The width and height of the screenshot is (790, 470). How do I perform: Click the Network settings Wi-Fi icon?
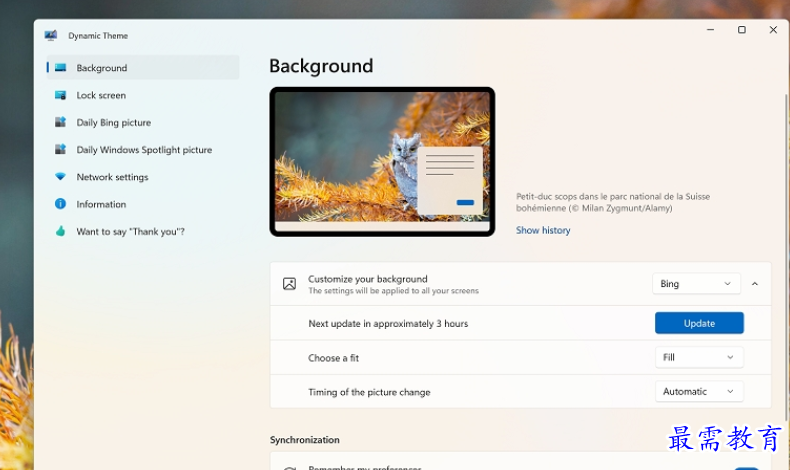pos(60,176)
